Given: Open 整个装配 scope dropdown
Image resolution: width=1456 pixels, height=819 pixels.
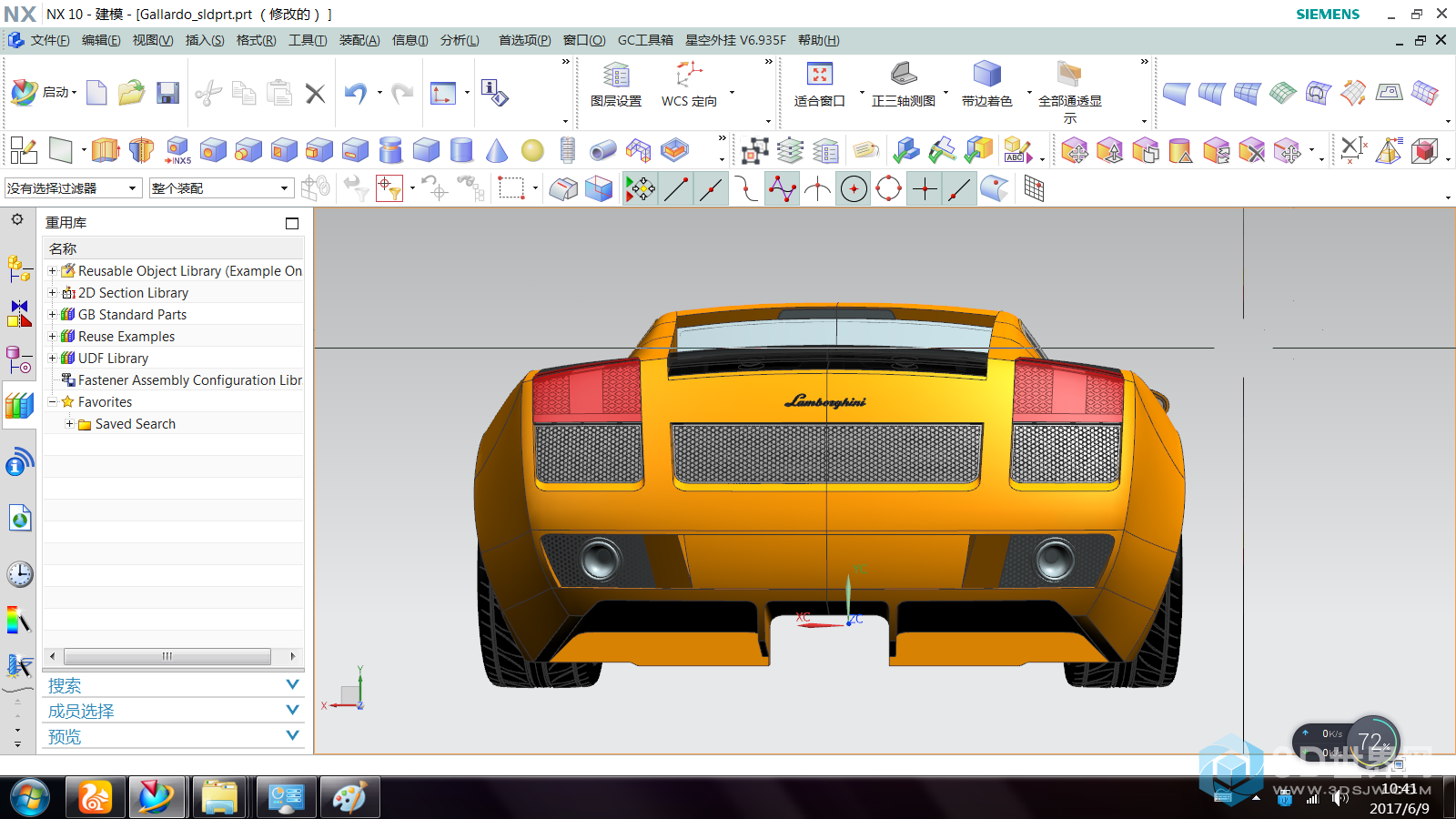Looking at the screenshot, I should pyautogui.click(x=221, y=188).
